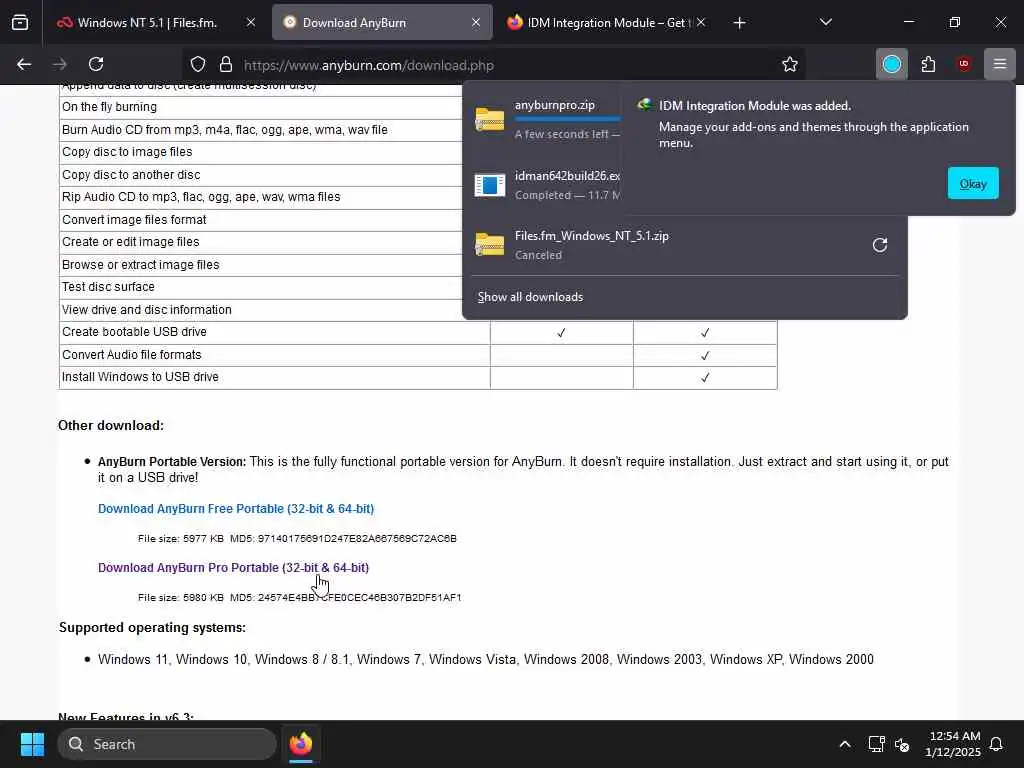The image size is (1024, 768).
Task: Show hidden system tray icons
Action: 844,744
